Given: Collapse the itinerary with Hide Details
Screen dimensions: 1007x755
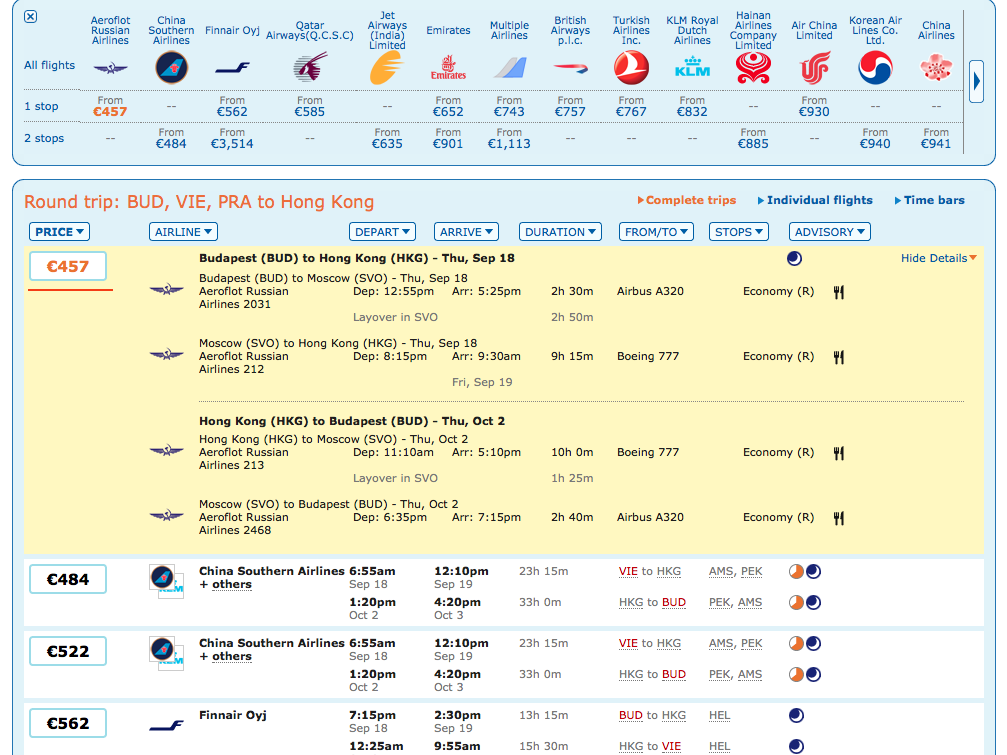Looking at the screenshot, I should pyautogui.click(x=938, y=258).
